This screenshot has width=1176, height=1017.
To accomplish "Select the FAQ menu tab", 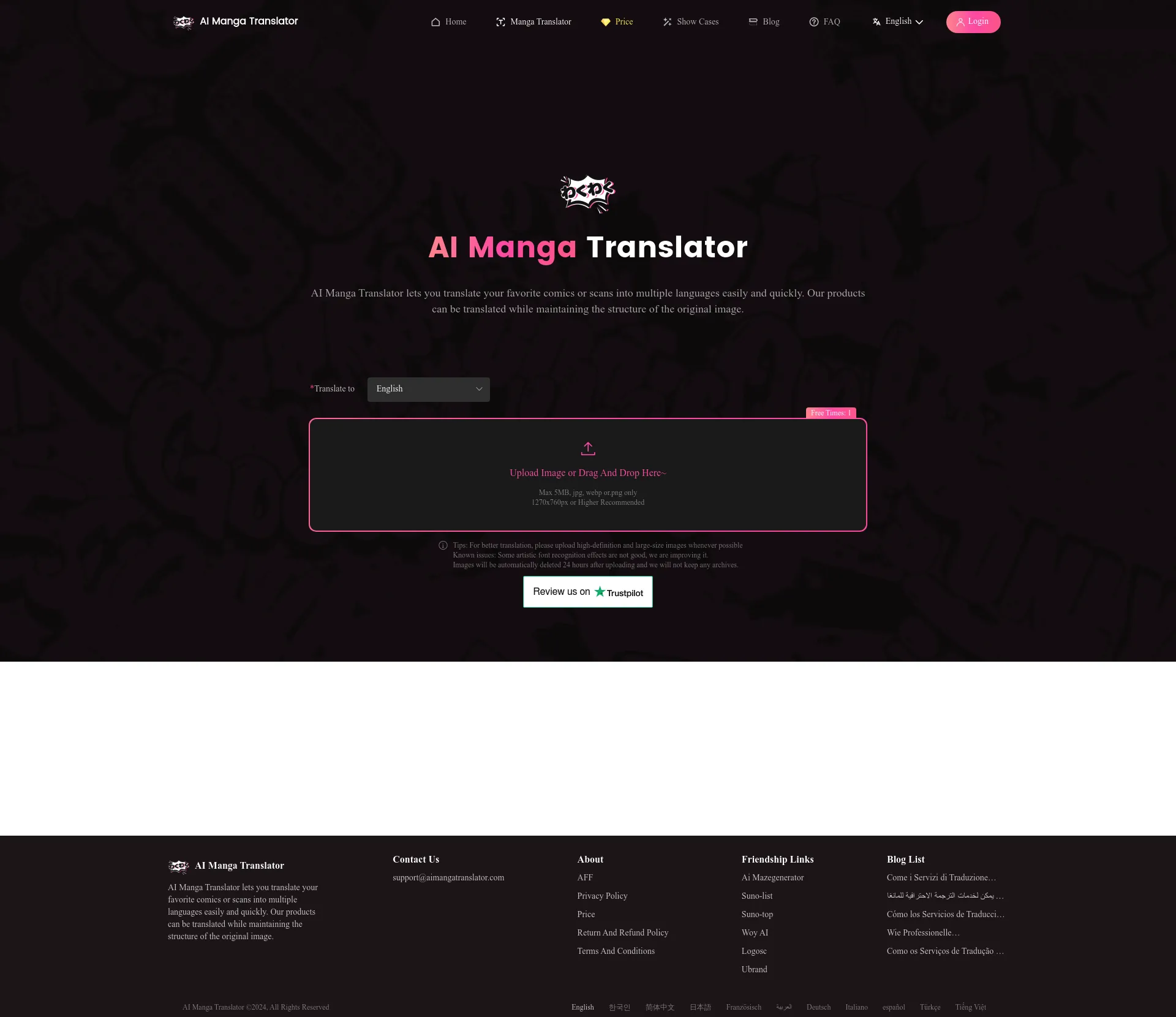I will (831, 22).
